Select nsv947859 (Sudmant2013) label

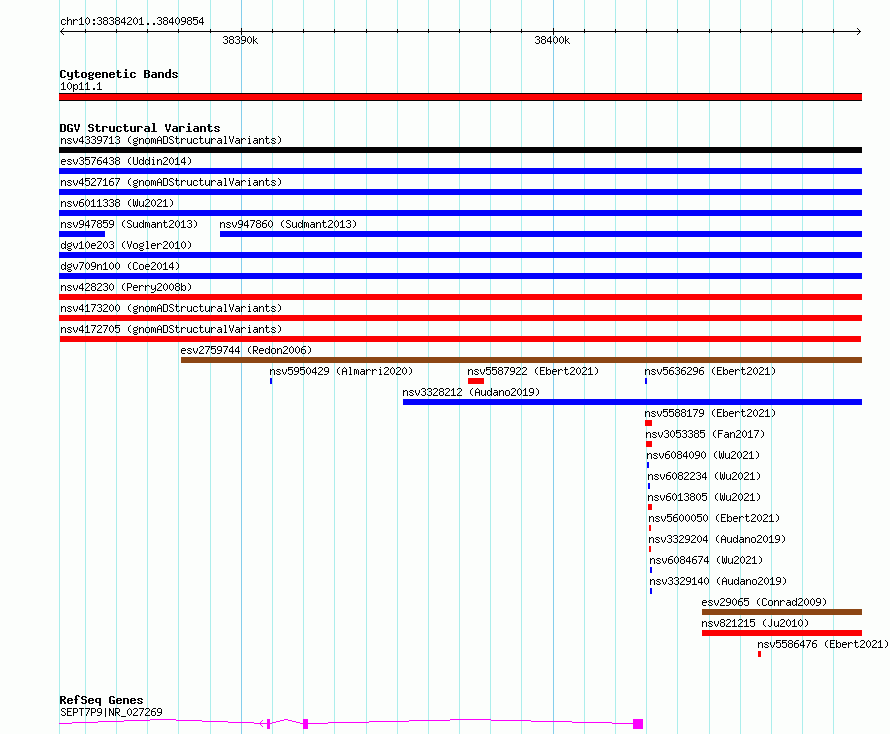[x=129, y=224]
